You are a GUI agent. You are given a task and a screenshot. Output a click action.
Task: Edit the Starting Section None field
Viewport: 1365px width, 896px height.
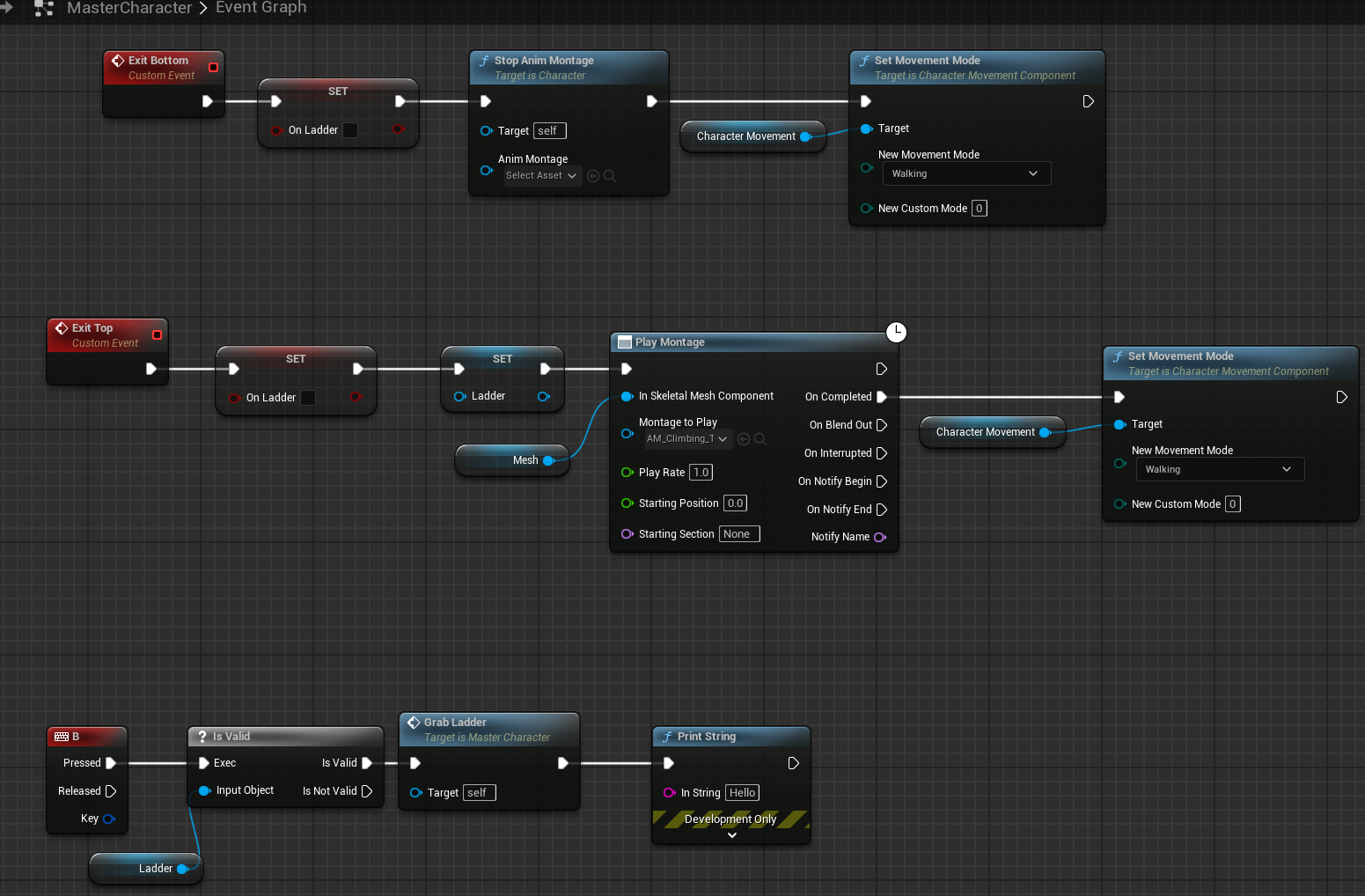click(x=739, y=534)
